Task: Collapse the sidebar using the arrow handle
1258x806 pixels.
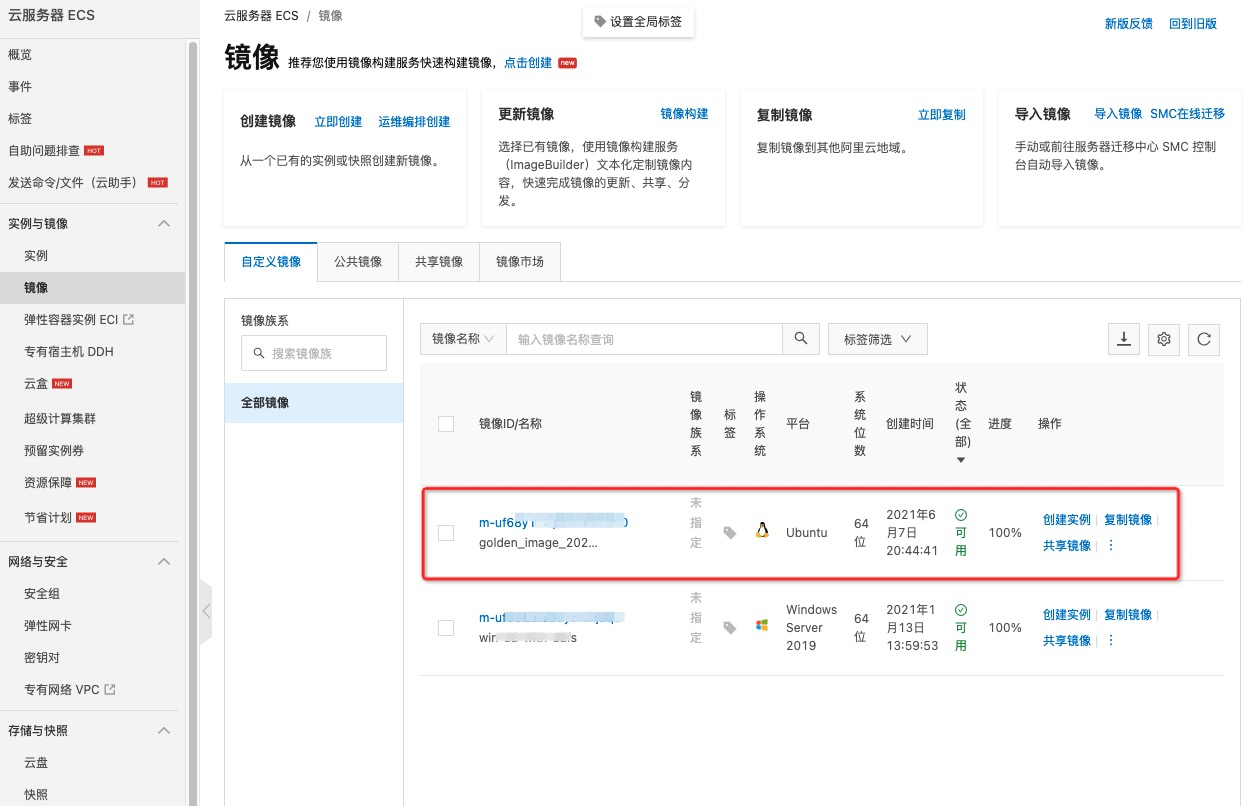Action: [x=206, y=610]
